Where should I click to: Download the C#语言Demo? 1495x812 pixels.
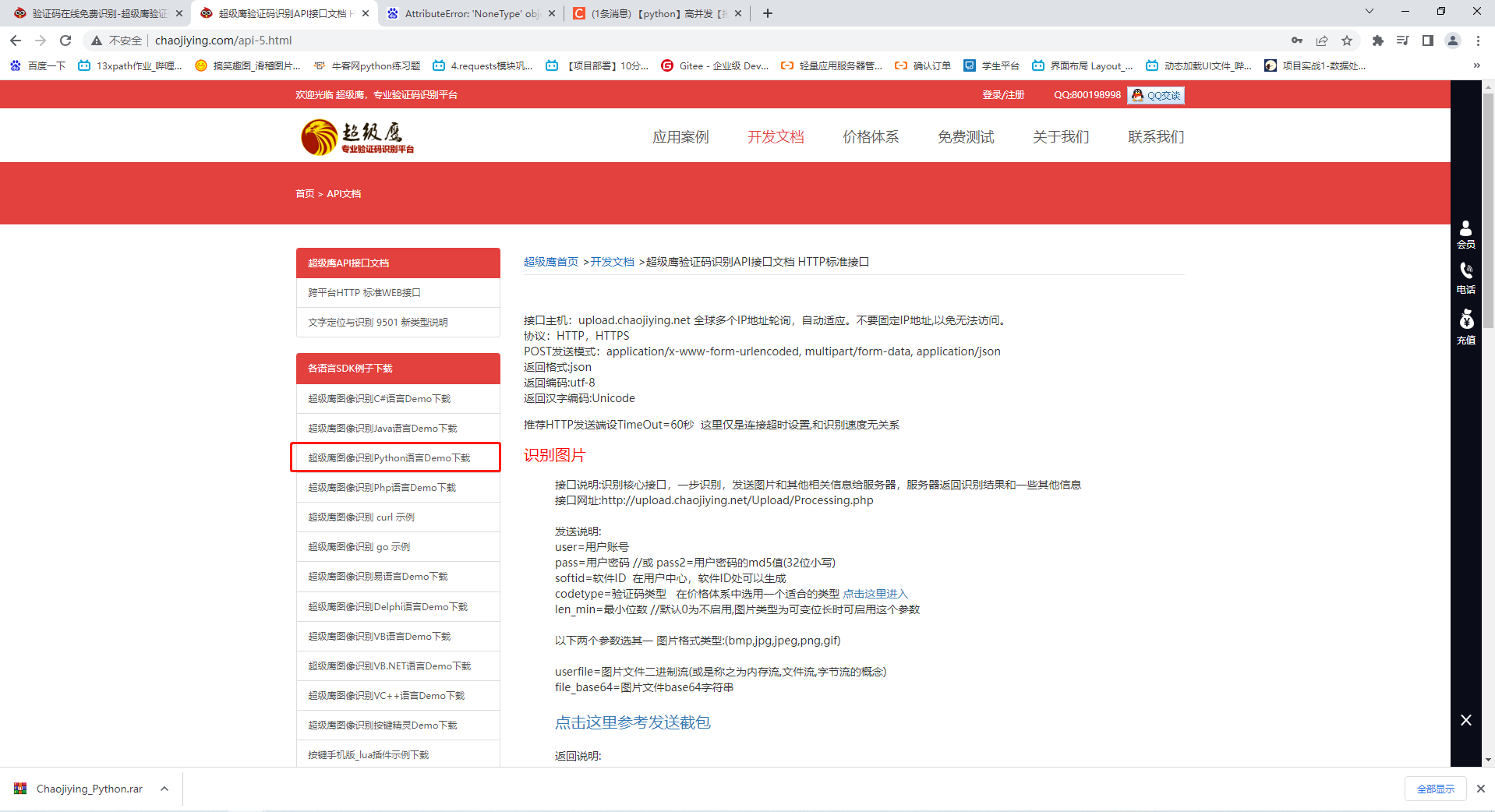[x=398, y=399]
